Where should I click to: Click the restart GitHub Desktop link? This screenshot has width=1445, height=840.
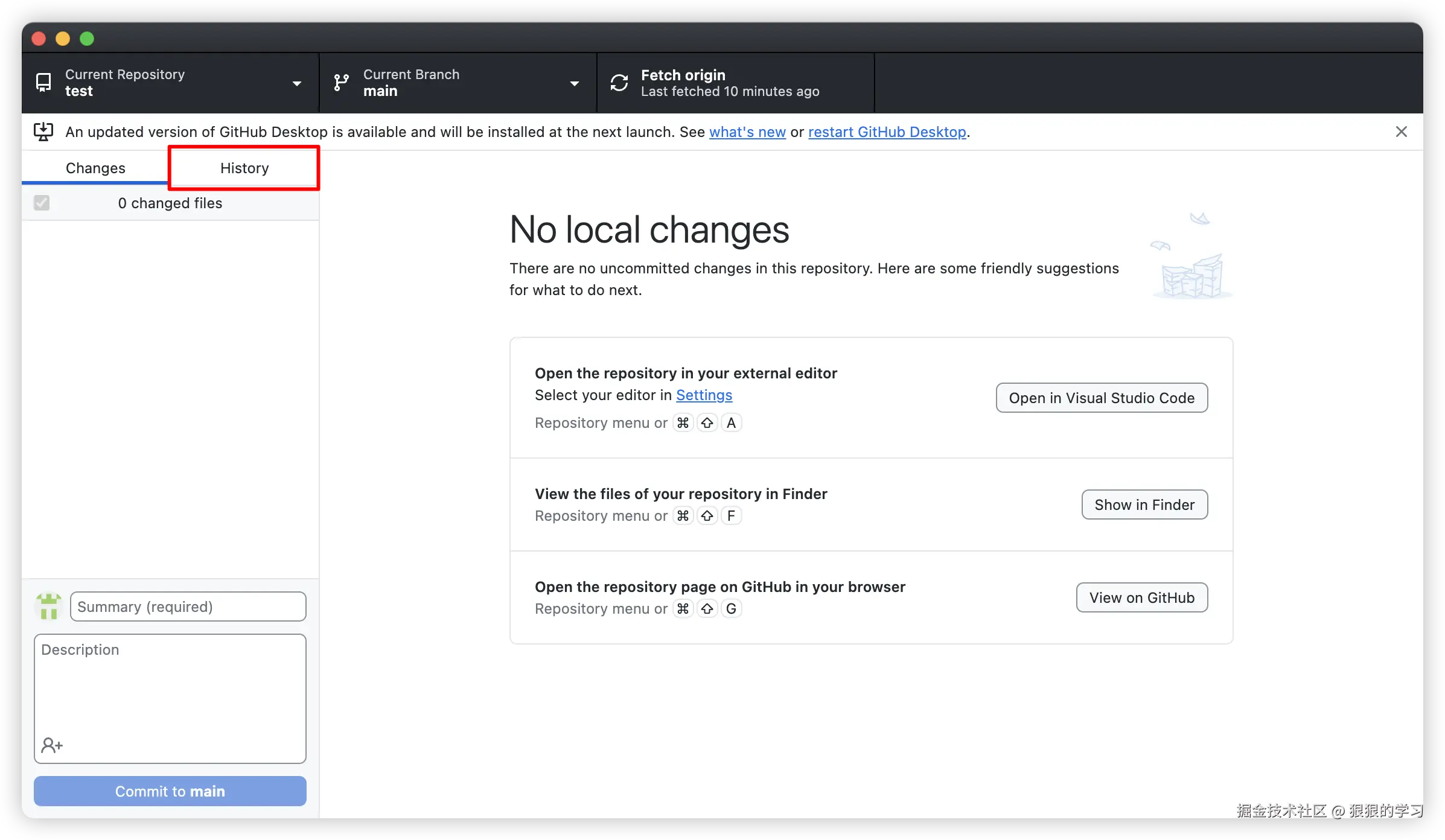point(887,132)
